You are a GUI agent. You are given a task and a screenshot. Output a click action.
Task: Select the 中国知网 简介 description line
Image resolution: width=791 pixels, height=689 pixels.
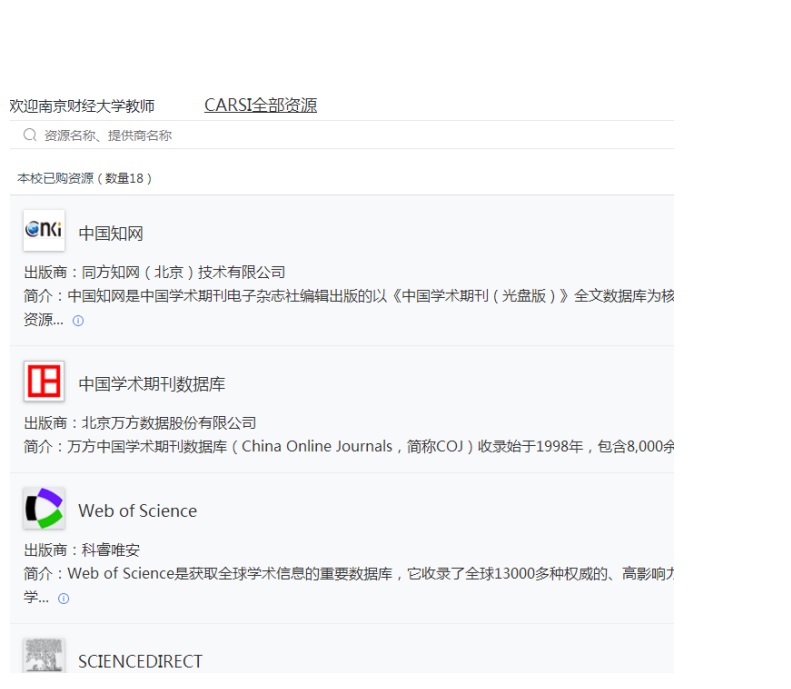pyautogui.click(x=349, y=296)
